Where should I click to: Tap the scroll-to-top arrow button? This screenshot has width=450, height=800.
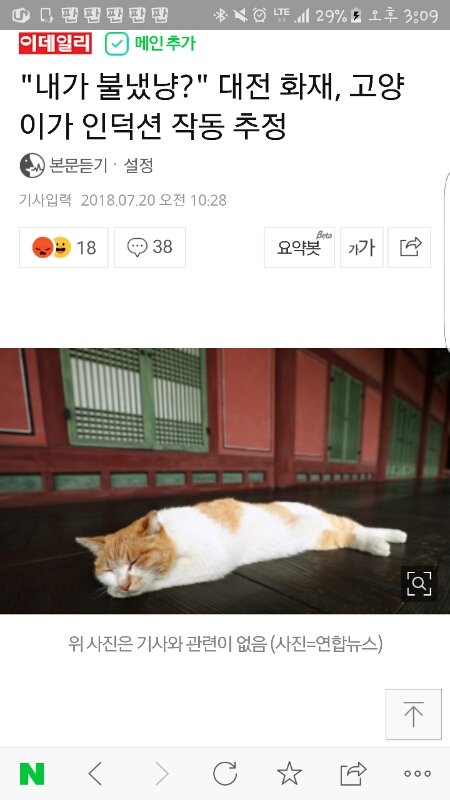tap(413, 714)
